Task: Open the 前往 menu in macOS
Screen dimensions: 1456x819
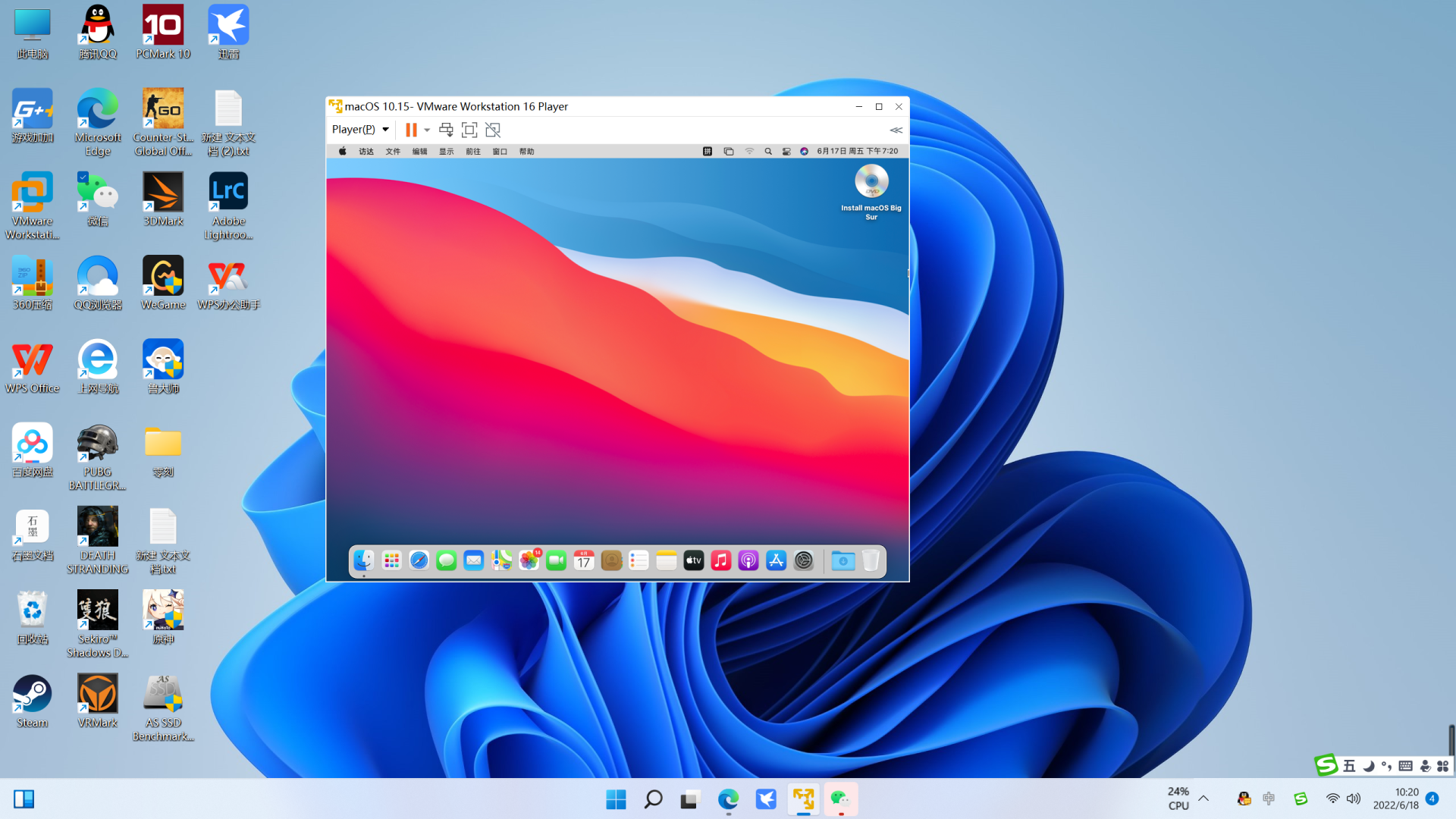Action: [473, 152]
